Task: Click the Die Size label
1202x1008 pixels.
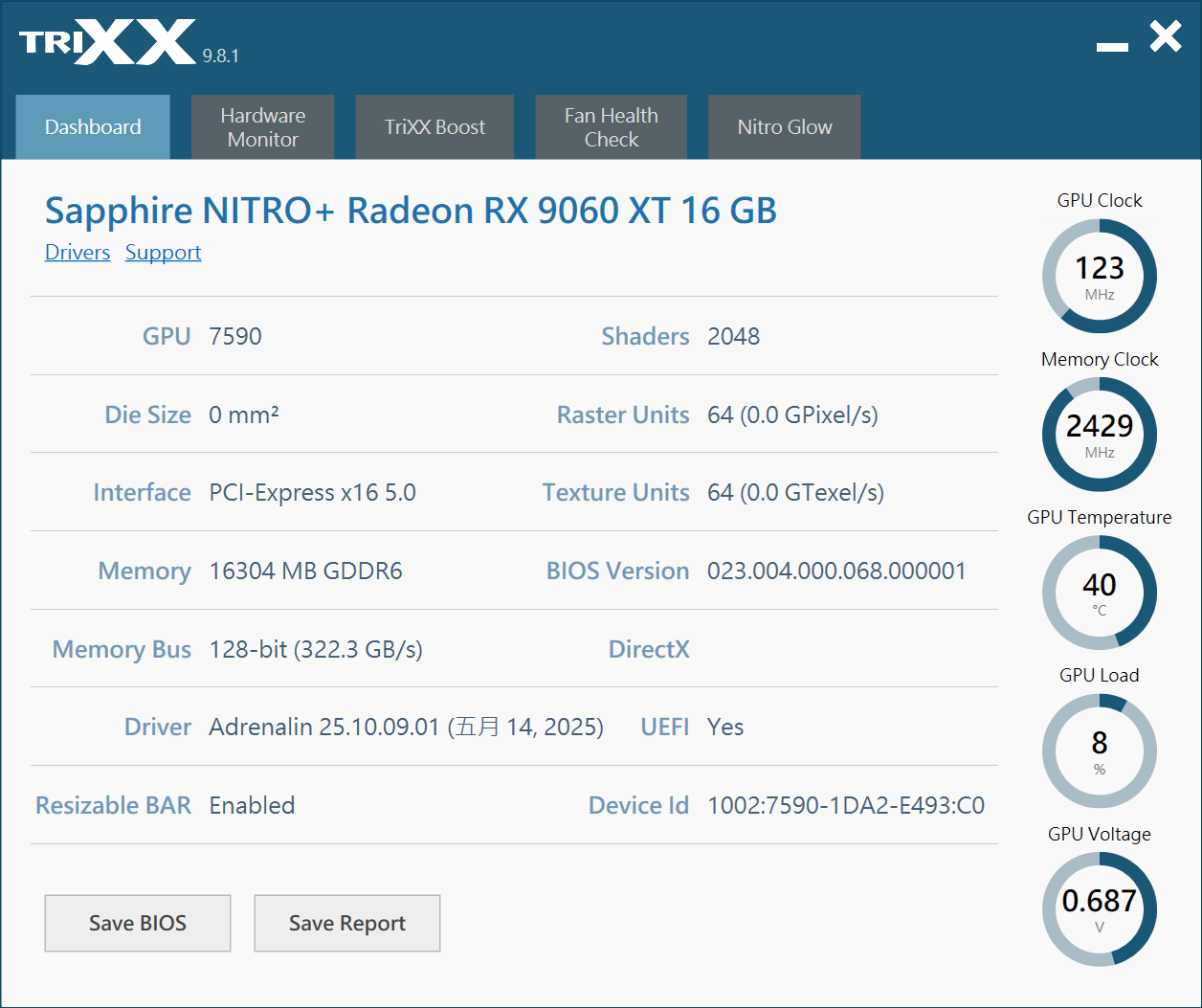Action: (x=147, y=414)
